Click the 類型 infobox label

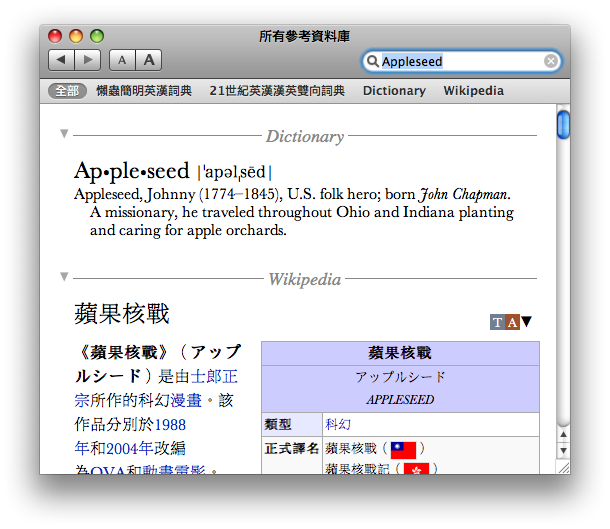278,424
